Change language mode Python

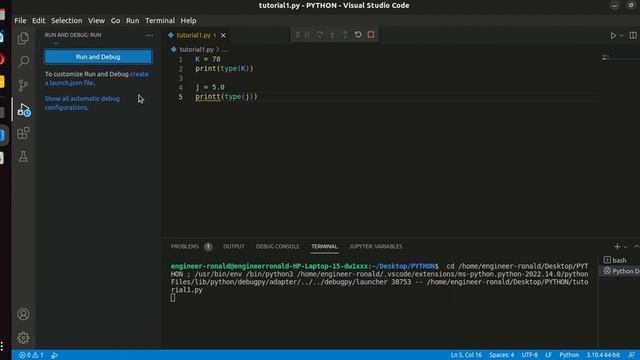point(569,355)
